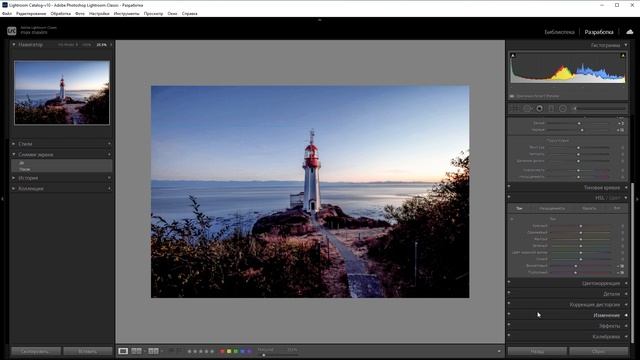The width and height of the screenshot is (640, 360).
Task: Create snapshot with Снимки экрана plus icon
Action: (109, 155)
